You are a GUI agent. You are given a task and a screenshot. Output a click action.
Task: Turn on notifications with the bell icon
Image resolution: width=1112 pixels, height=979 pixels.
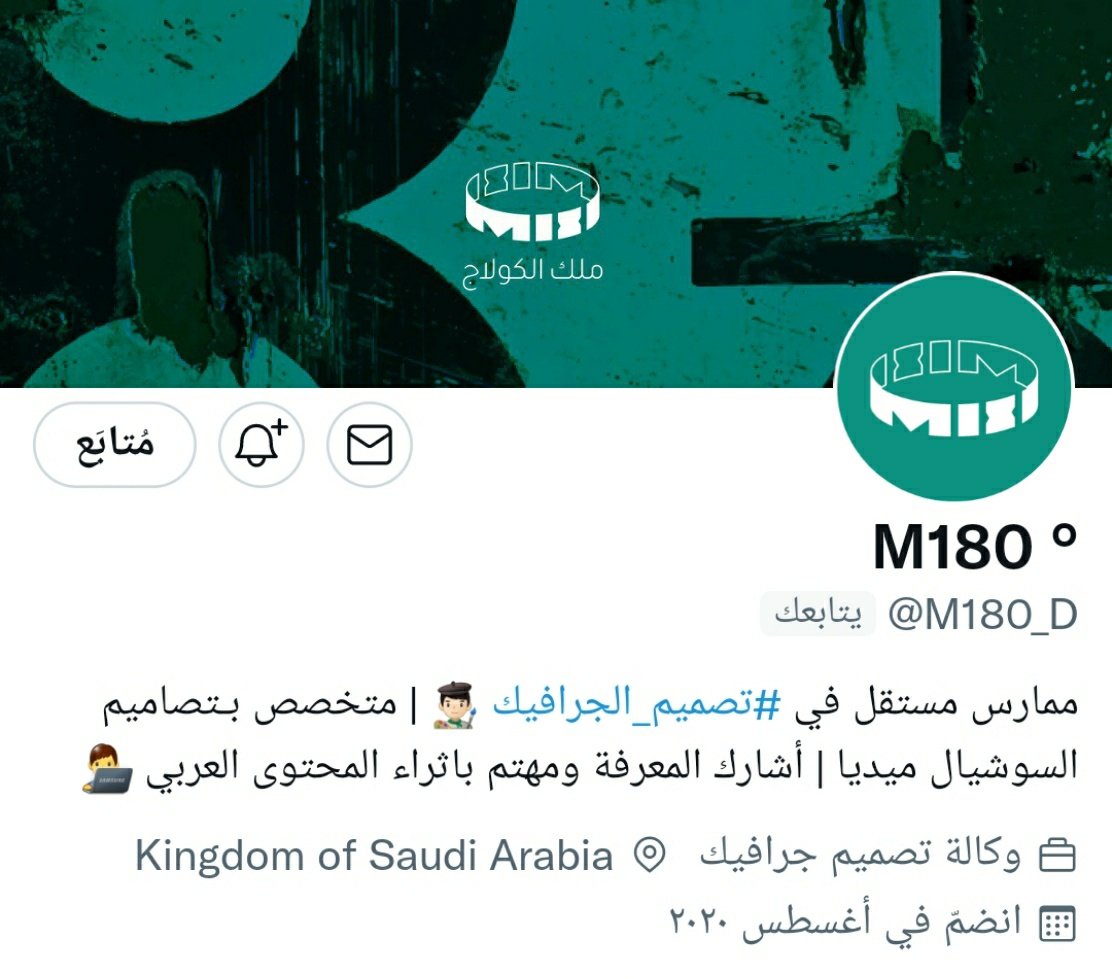point(261,445)
